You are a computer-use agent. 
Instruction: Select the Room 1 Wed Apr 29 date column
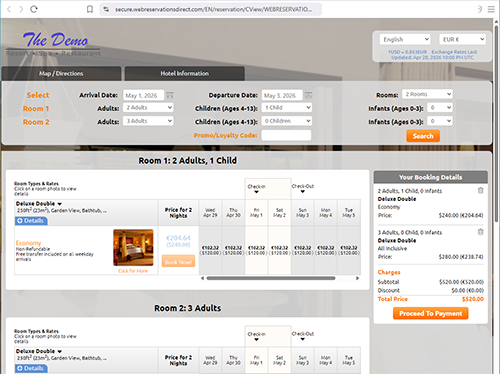click(210, 213)
